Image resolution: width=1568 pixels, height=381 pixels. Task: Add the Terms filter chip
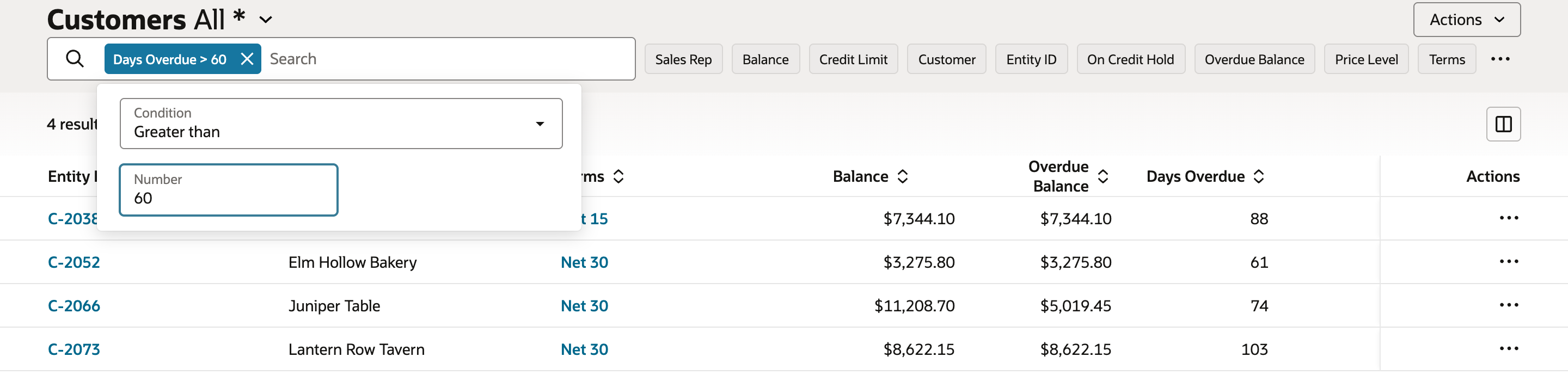click(x=1446, y=59)
